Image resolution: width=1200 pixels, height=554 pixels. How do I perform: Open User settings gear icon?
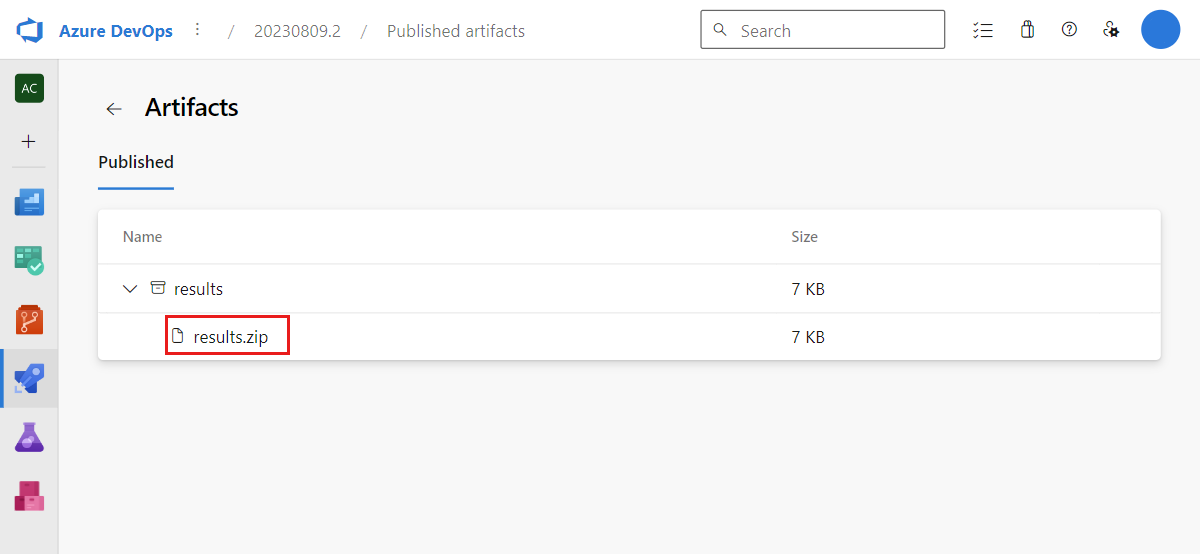click(1111, 30)
